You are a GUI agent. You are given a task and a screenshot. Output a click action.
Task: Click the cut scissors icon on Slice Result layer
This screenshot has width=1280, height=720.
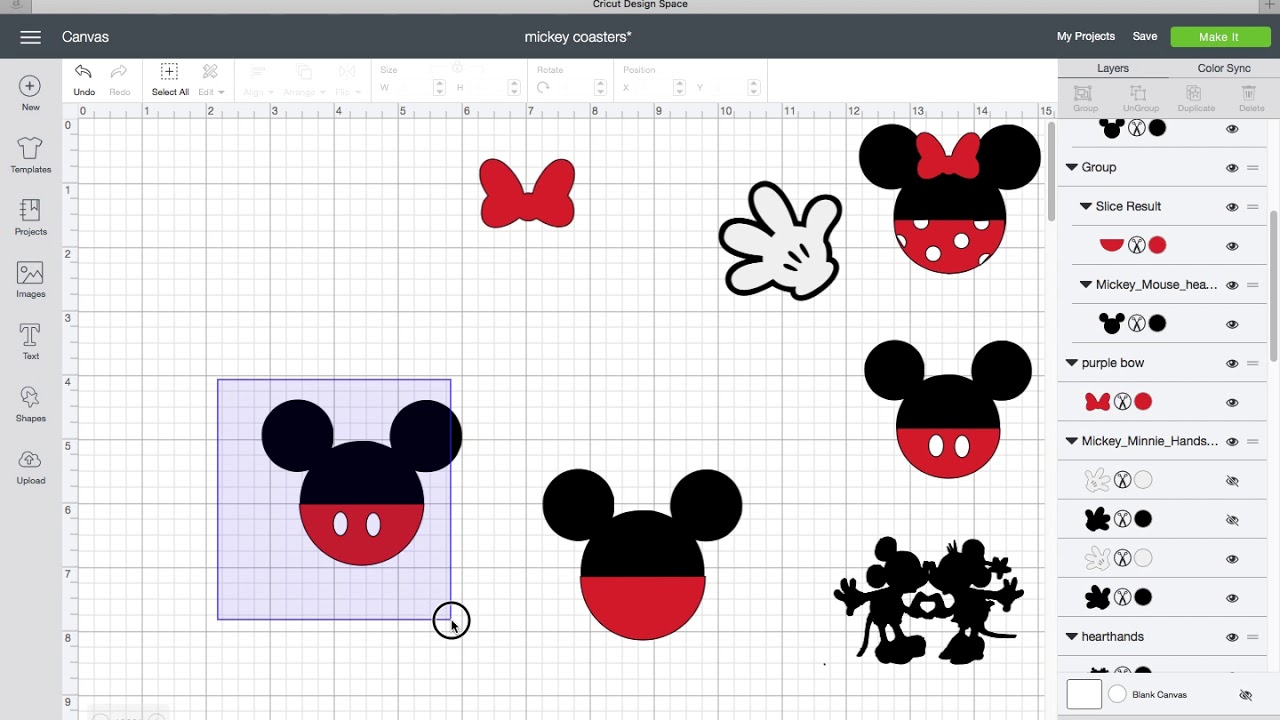coord(1136,245)
